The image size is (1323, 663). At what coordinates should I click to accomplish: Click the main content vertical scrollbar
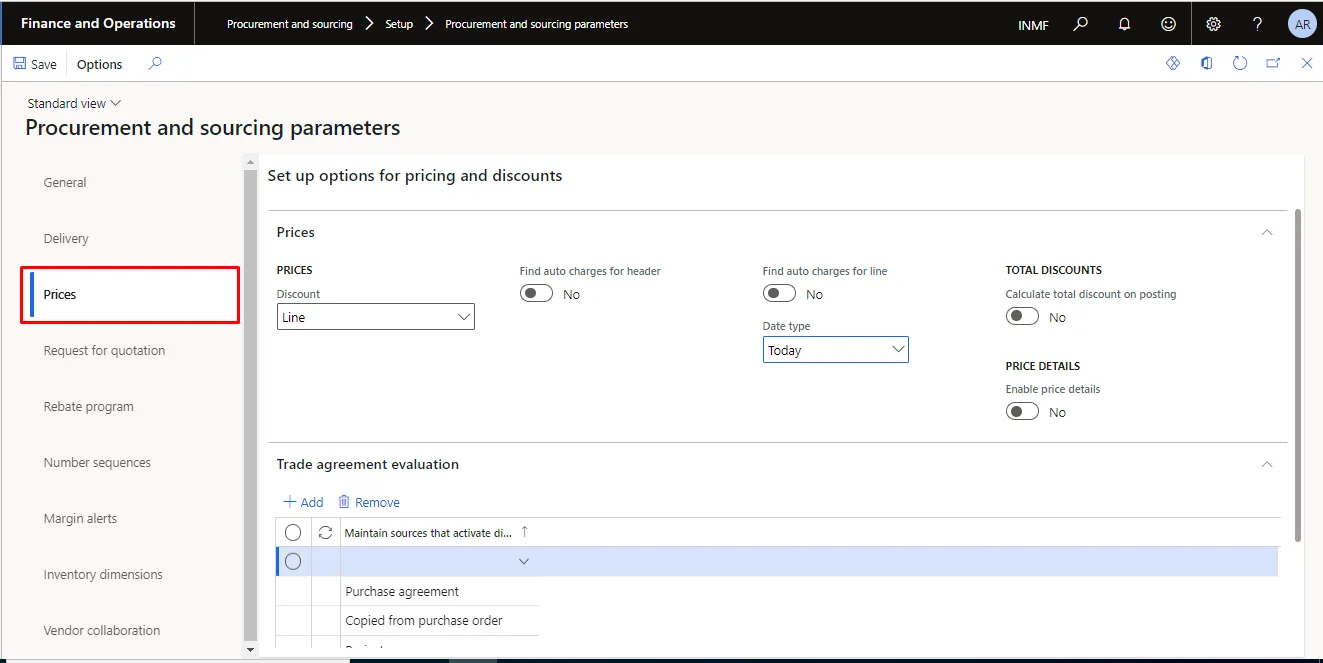point(1298,375)
